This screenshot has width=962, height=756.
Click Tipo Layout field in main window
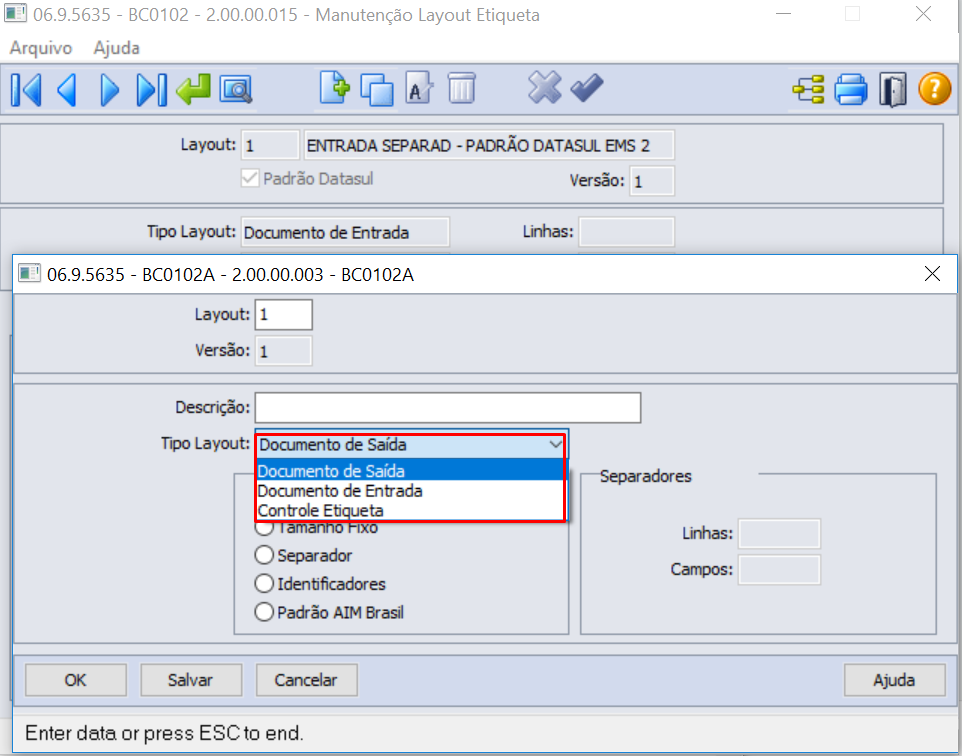(345, 232)
